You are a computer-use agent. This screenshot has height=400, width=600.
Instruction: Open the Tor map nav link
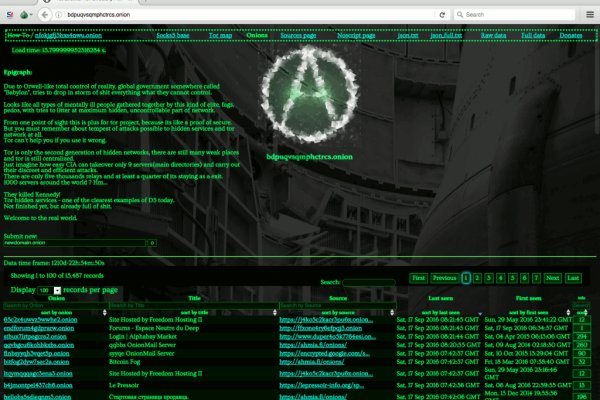[220, 34]
